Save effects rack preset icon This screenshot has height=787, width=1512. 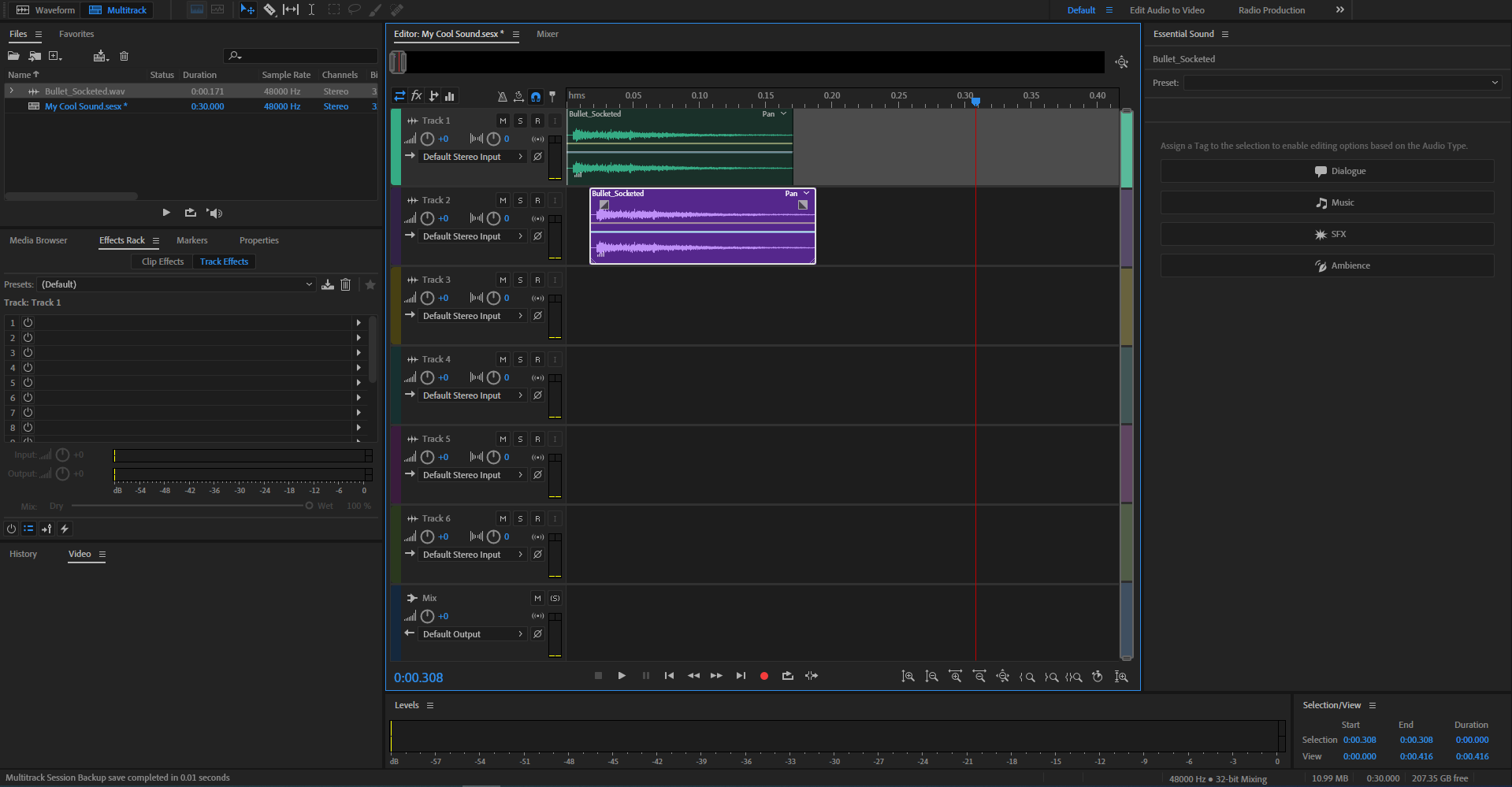328,284
